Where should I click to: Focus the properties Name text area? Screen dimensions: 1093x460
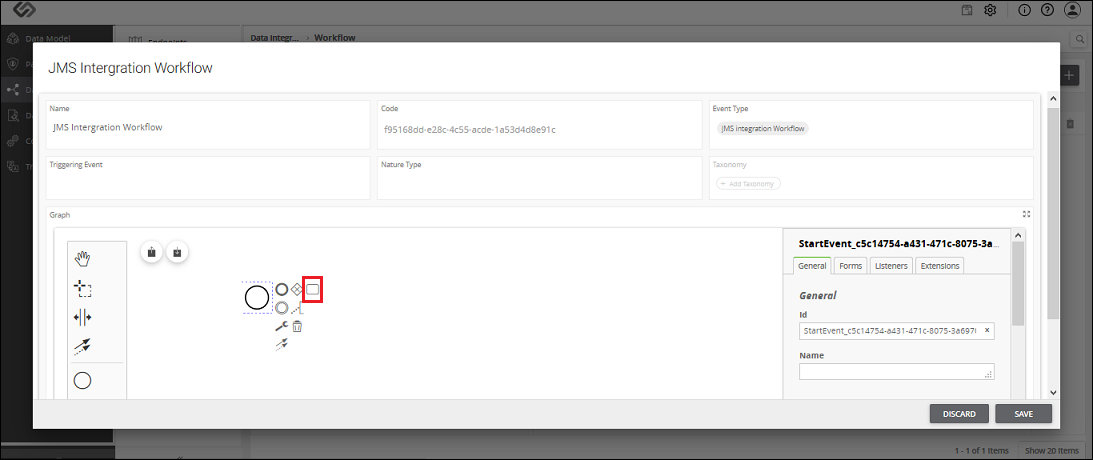pyautogui.click(x=896, y=371)
